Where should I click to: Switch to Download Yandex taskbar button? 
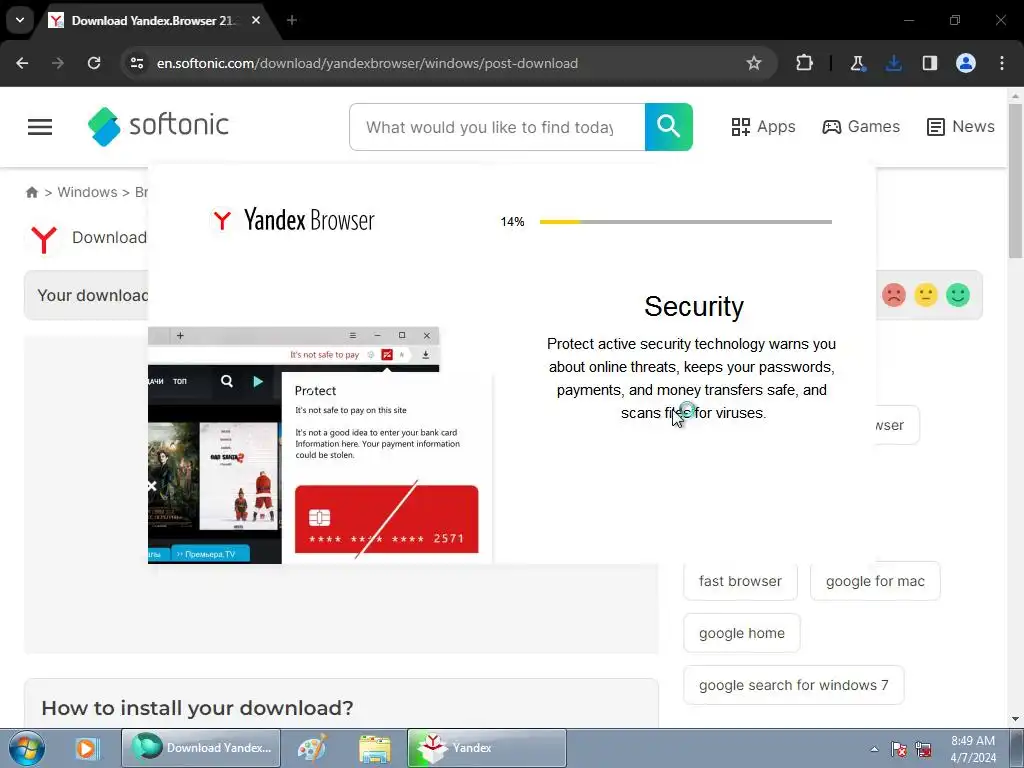(x=201, y=748)
